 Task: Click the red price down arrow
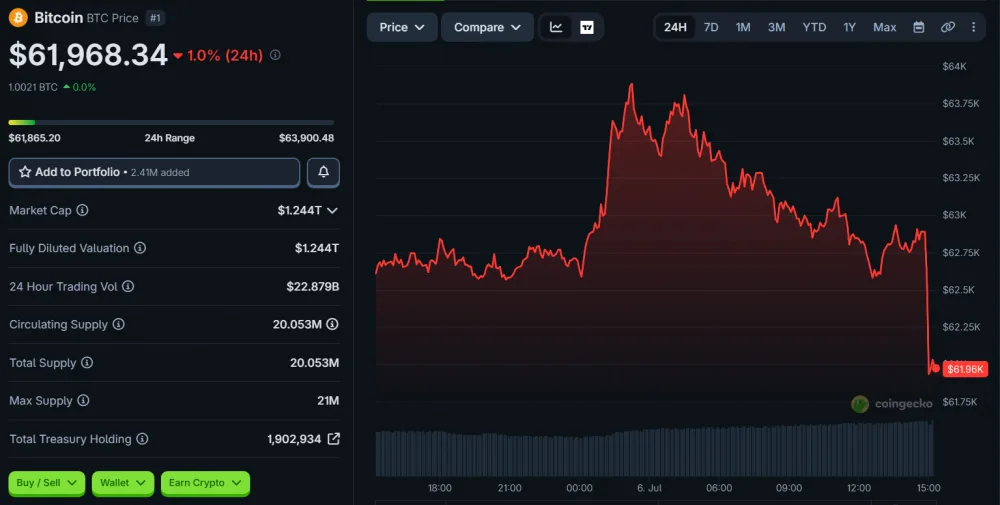tap(178, 56)
